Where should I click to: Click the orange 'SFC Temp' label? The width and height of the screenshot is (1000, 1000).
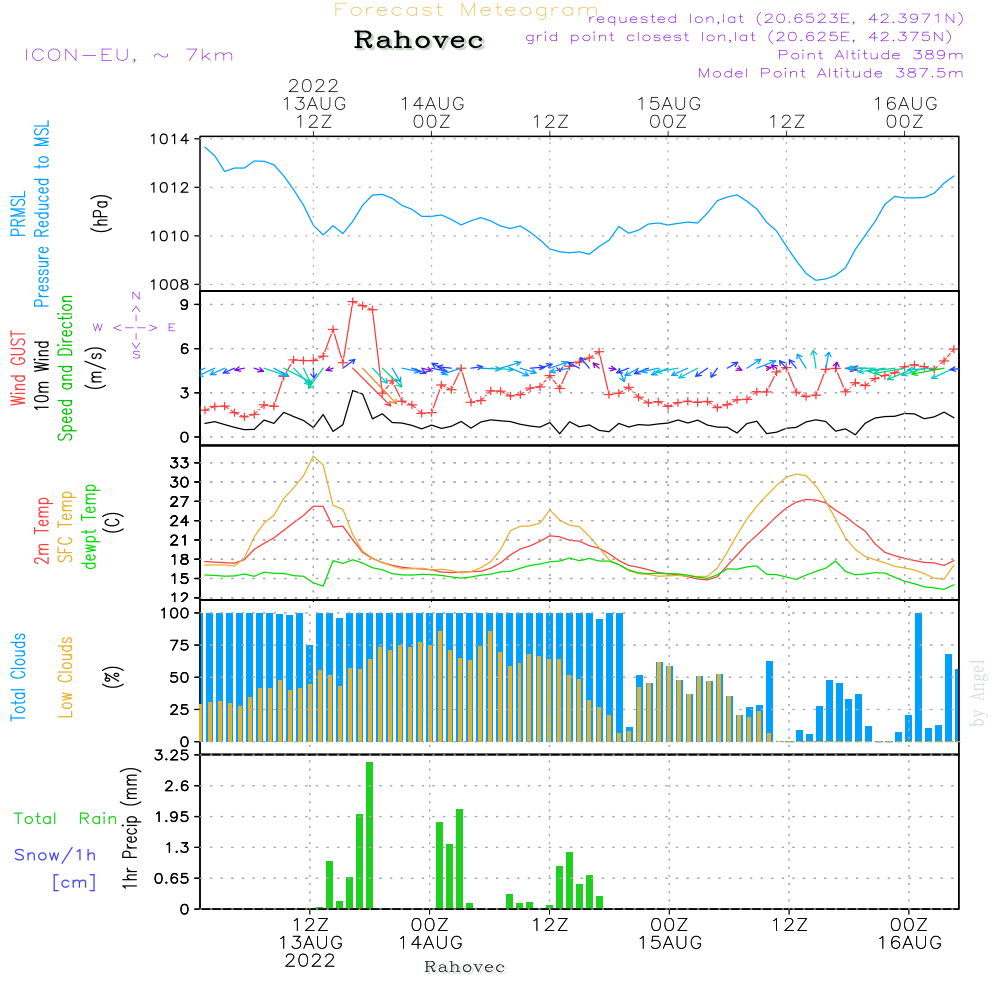(x=66, y=527)
